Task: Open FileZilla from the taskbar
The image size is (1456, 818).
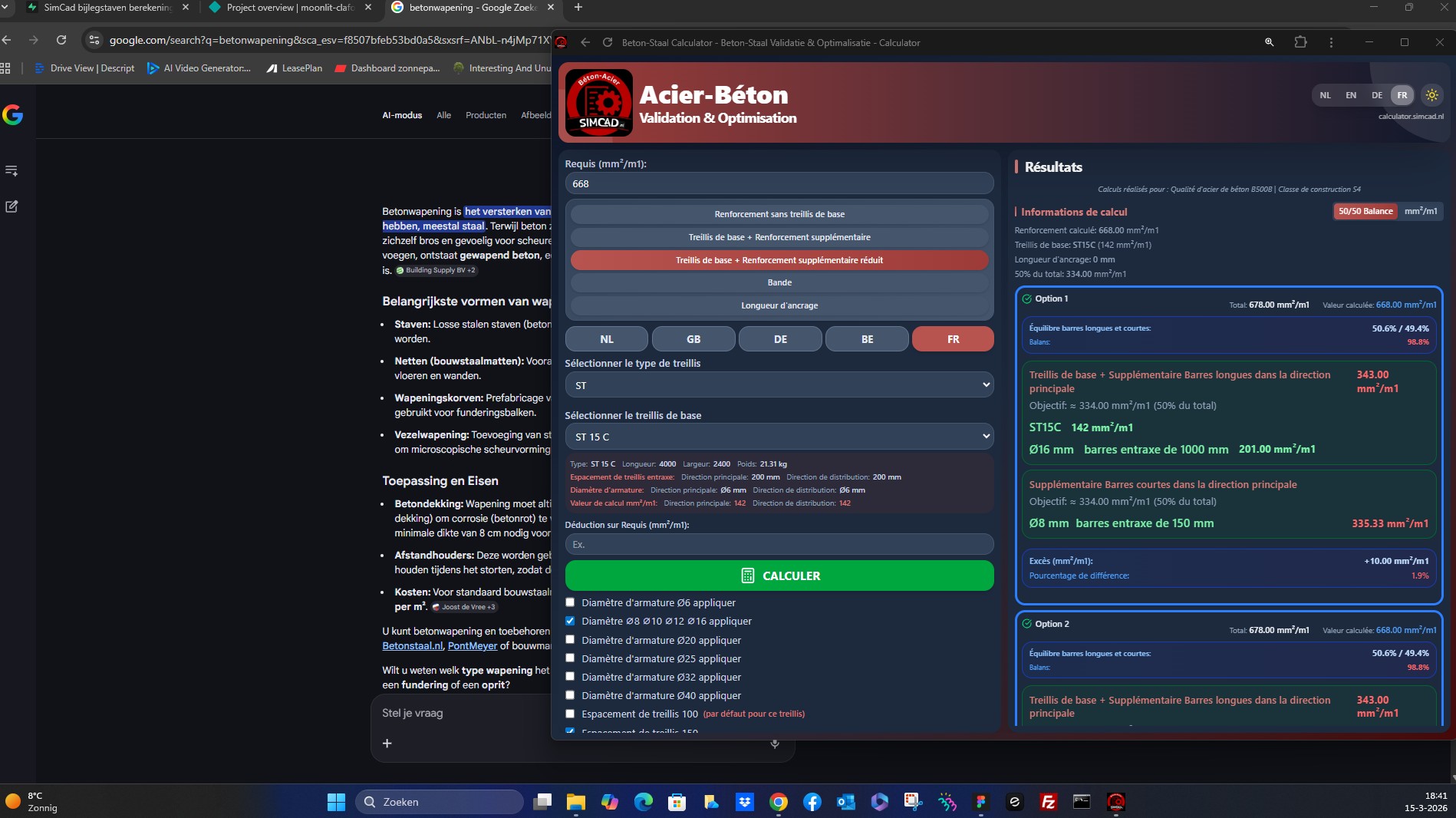Action: (x=1048, y=802)
